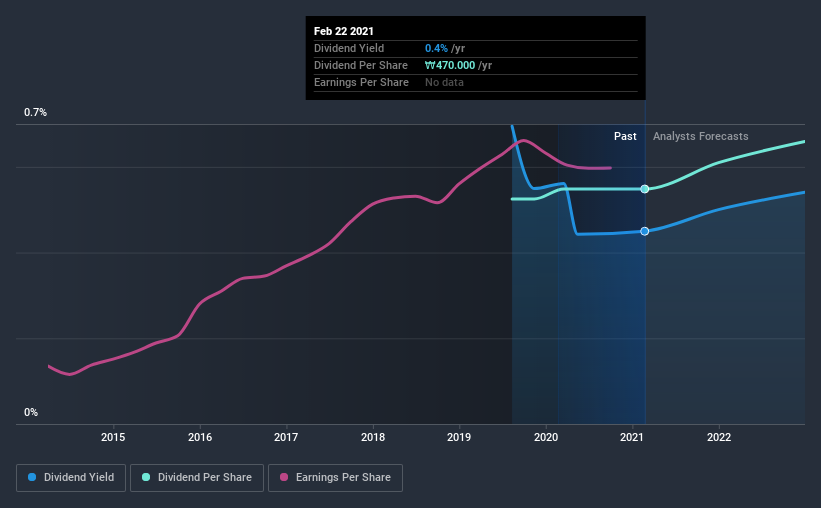Click the 2019 x-axis label
The height and width of the screenshot is (508, 821).
(459, 437)
